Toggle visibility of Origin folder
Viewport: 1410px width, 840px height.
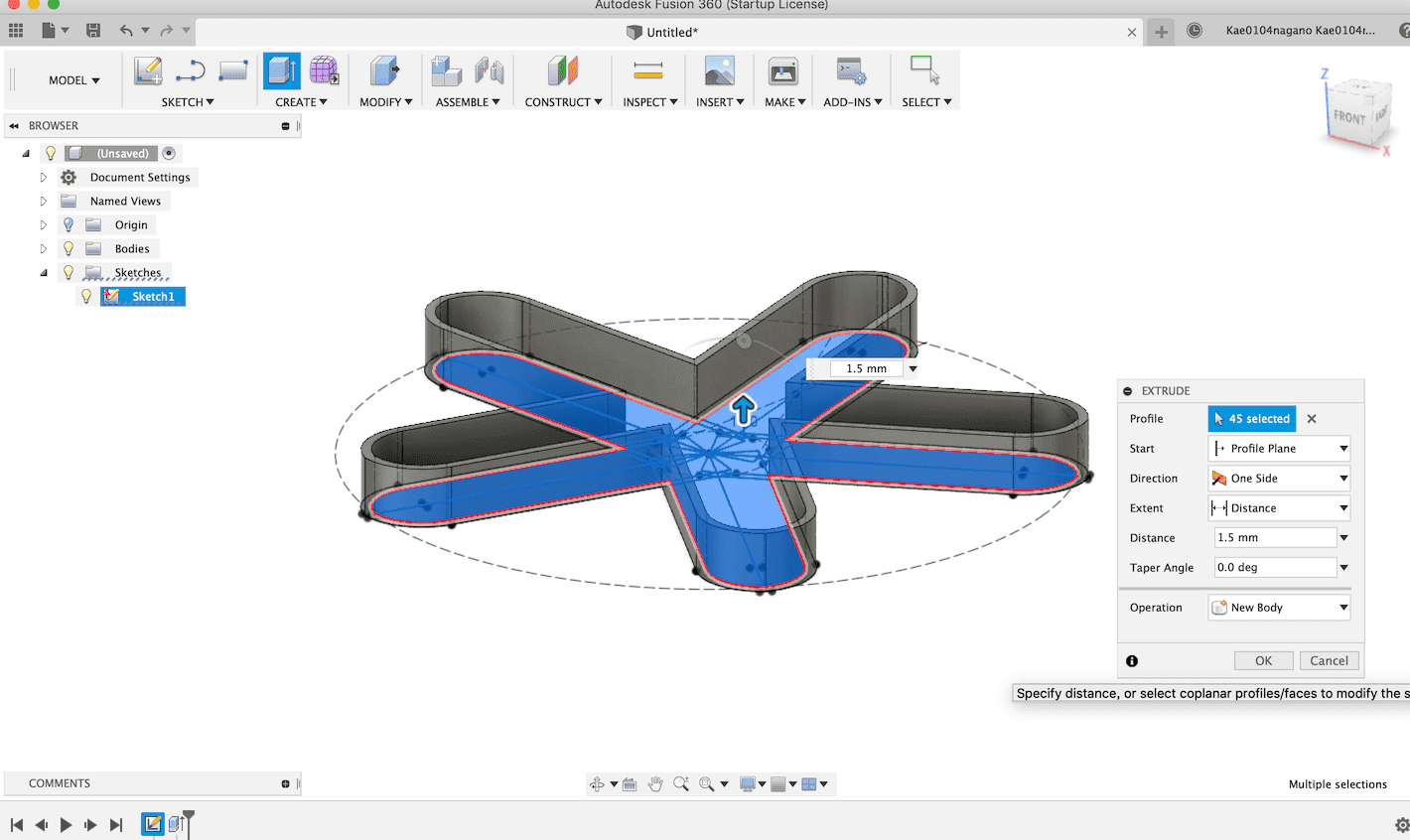click(x=69, y=225)
